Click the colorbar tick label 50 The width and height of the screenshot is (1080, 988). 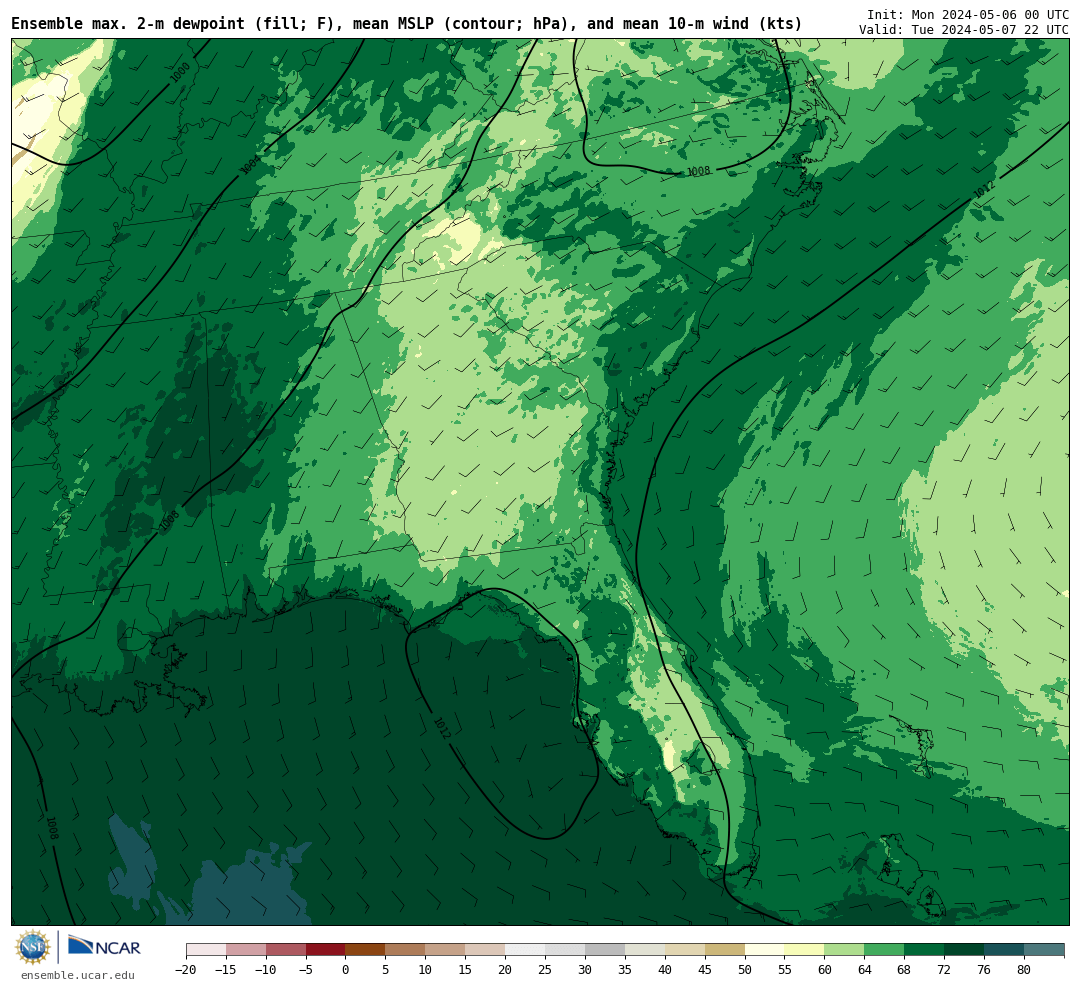pyautogui.click(x=745, y=970)
